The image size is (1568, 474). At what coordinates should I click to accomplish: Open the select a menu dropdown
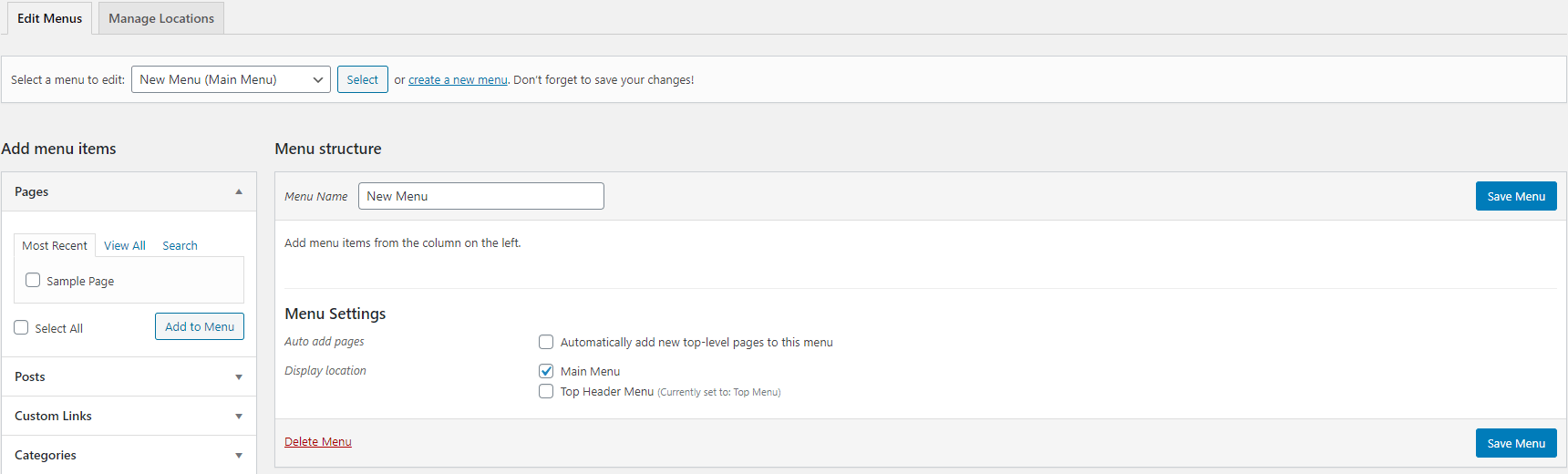click(x=231, y=79)
